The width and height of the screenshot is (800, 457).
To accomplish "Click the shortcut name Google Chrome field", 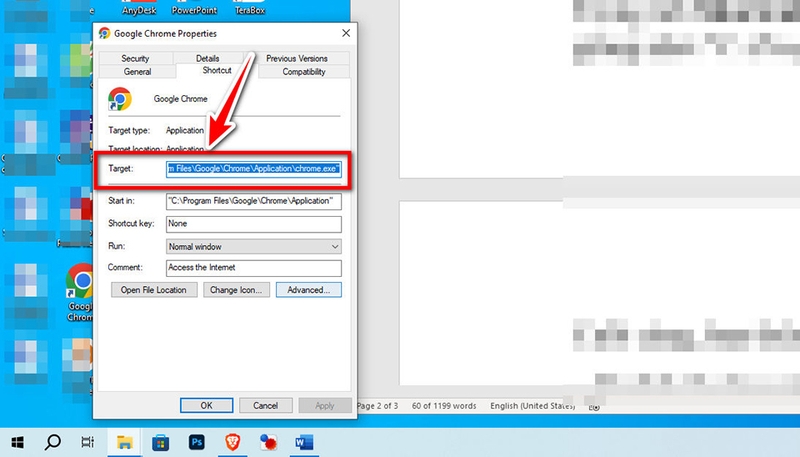I will (x=181, y=99).
